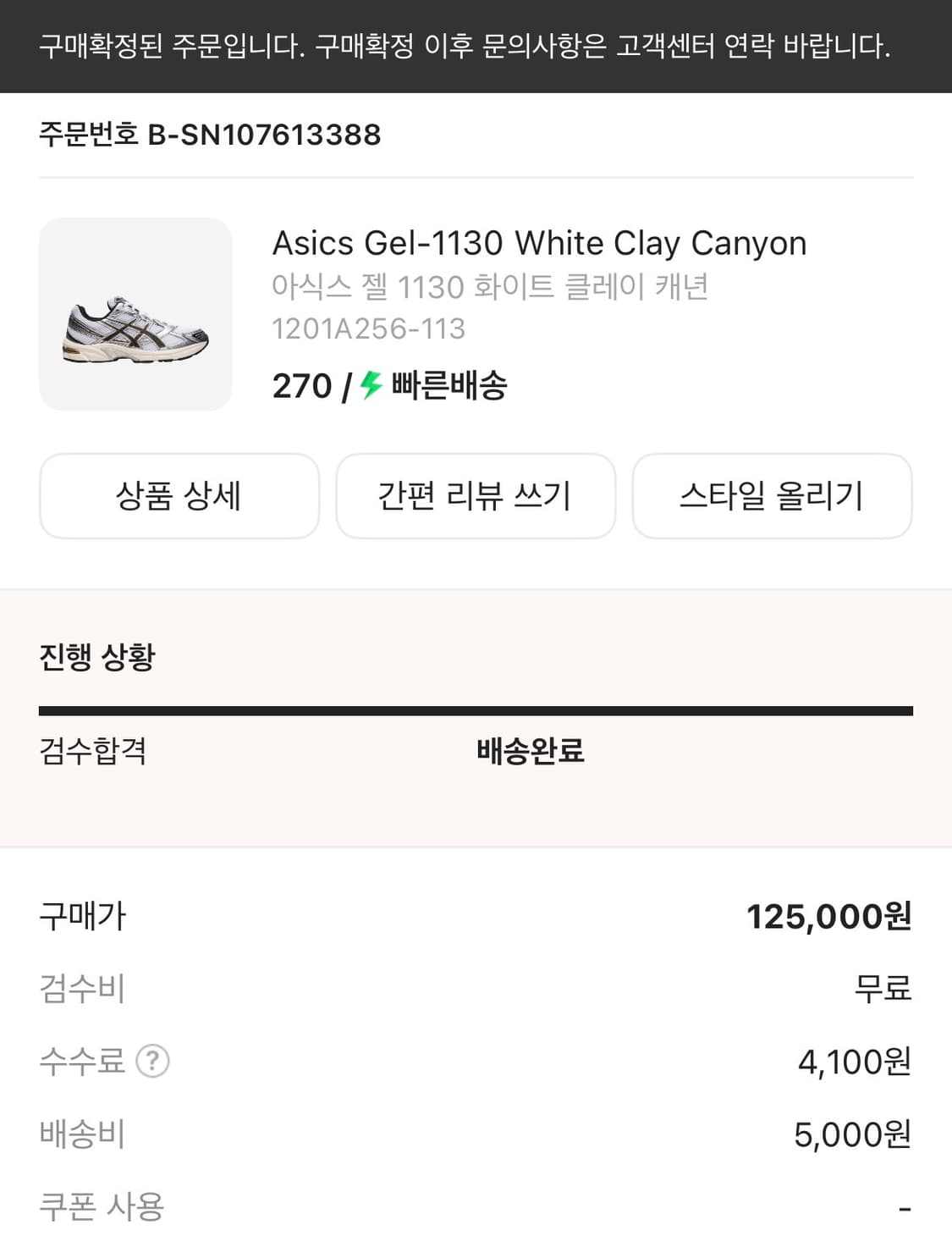The width and height of the screenshot is (952, 1258).
Task: Tap the Asics shoe product thumbnail
Action: (135, 314)
